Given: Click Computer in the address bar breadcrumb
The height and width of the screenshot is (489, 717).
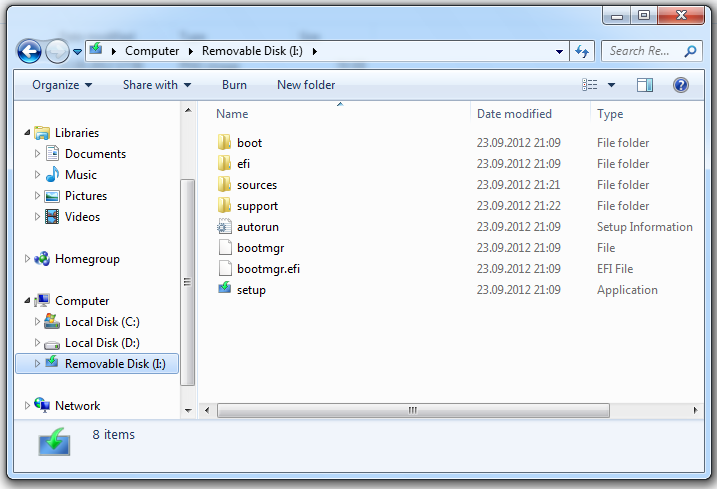Looking at the screenshot, I should [152, 51].
